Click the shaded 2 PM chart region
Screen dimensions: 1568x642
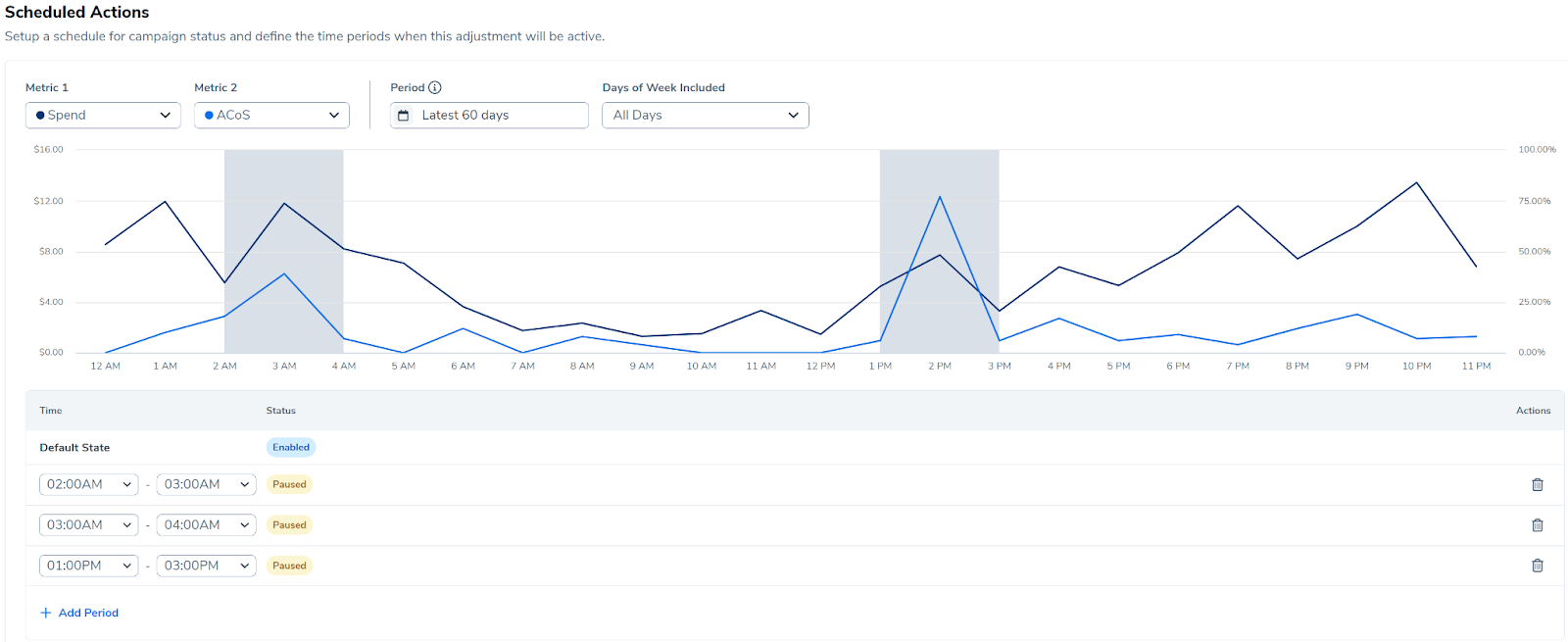tap(939, 294)
